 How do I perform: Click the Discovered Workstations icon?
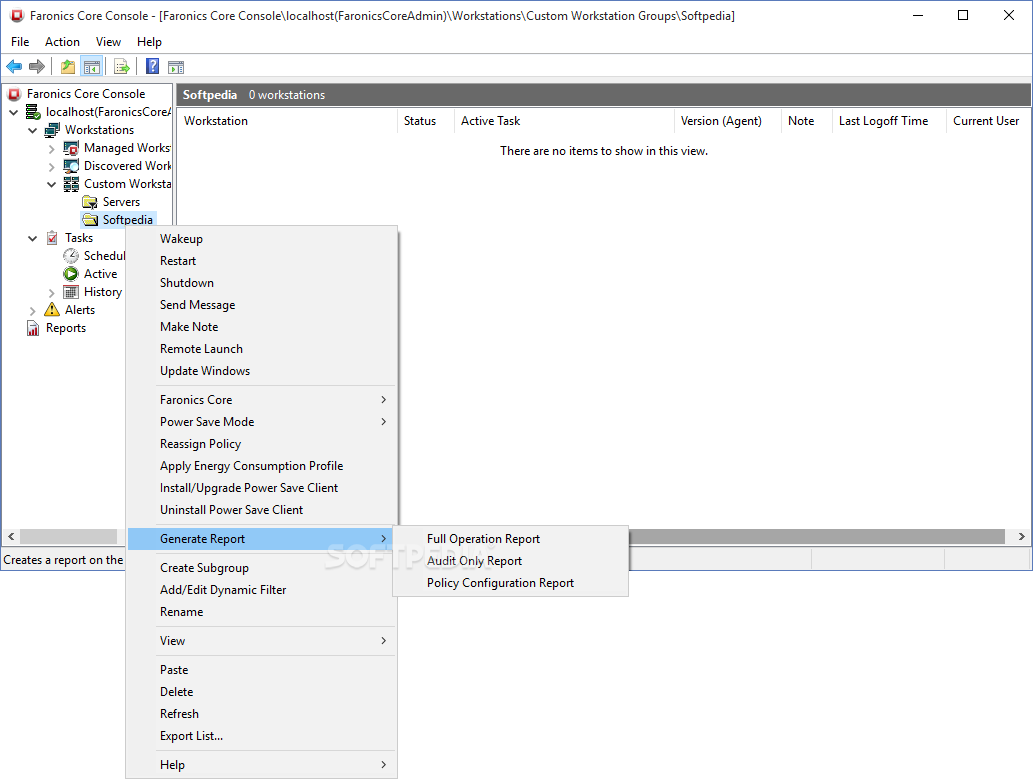click(x=71, y=166)
